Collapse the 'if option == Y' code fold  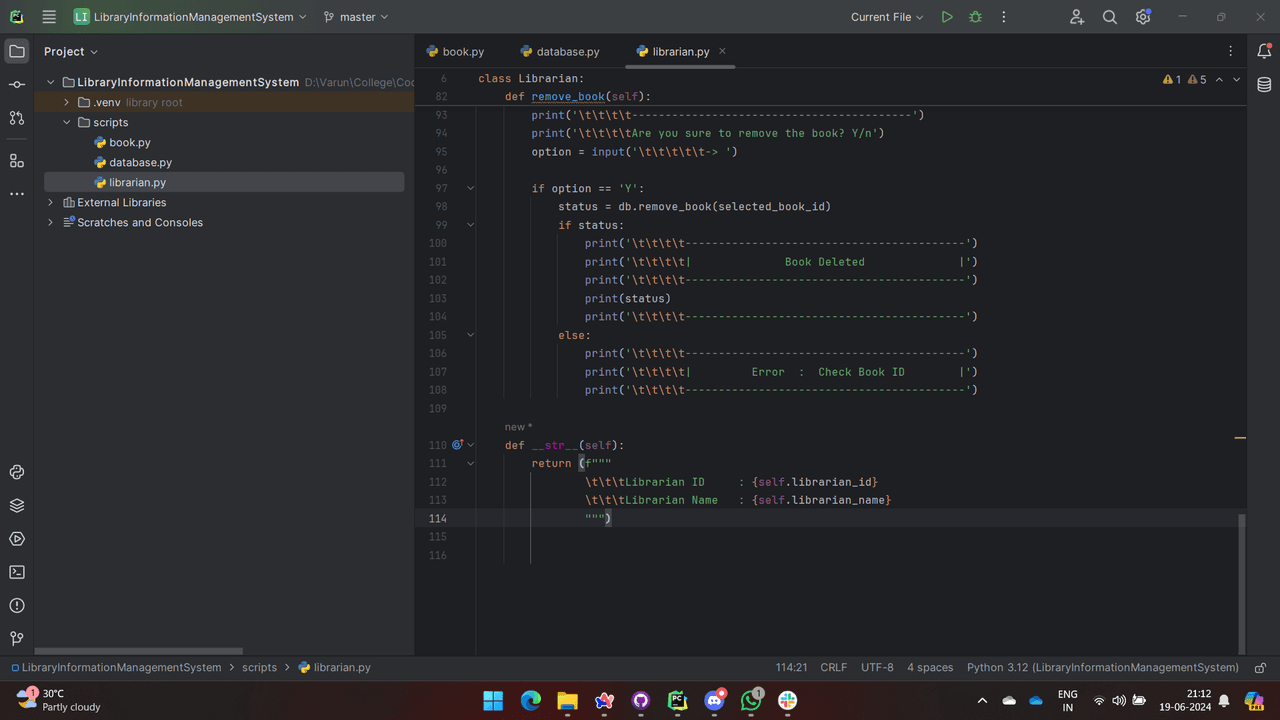(x=471, y=188)
